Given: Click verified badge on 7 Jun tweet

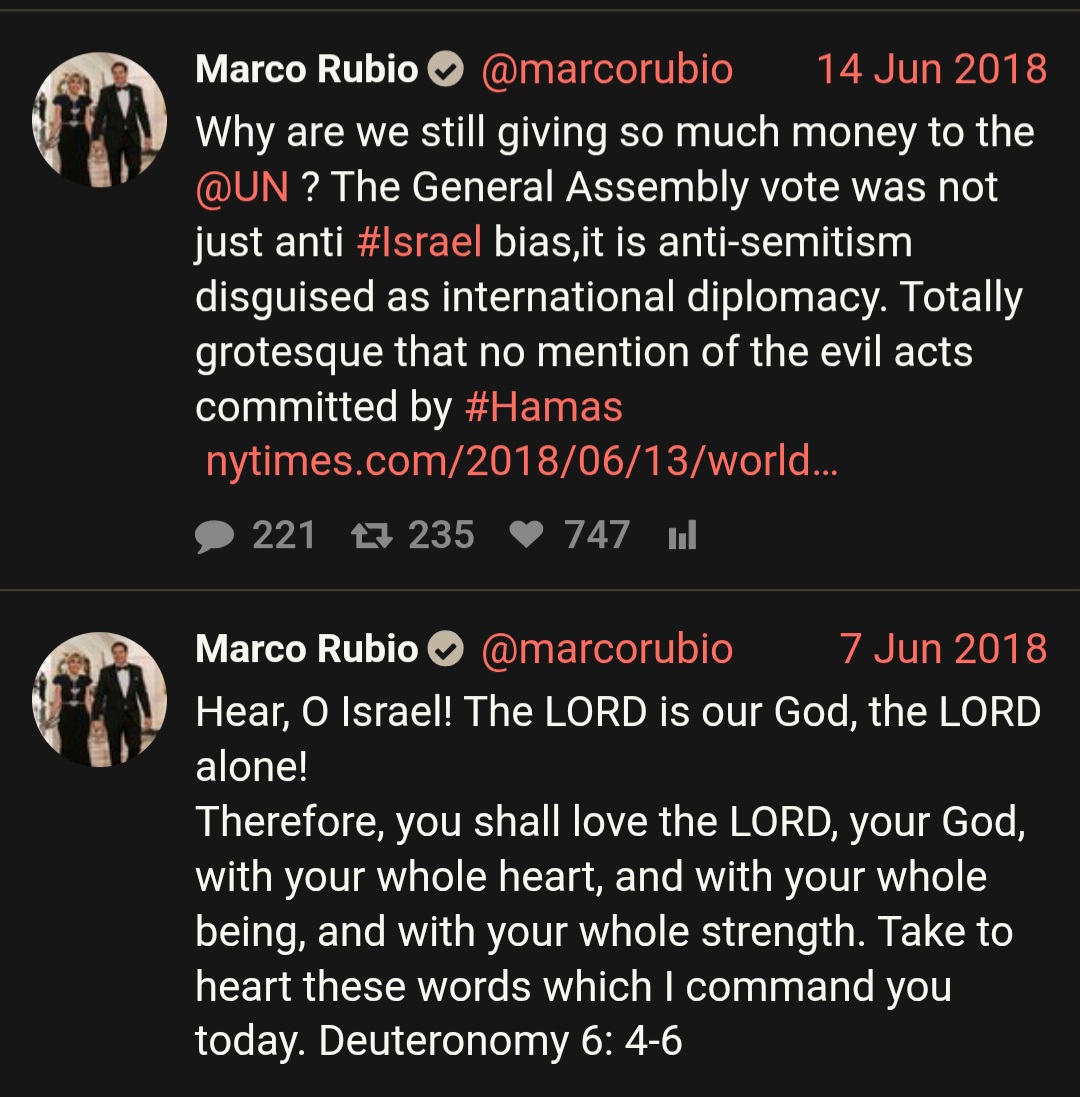Looking at the screenshot, I should click(445, 649).
